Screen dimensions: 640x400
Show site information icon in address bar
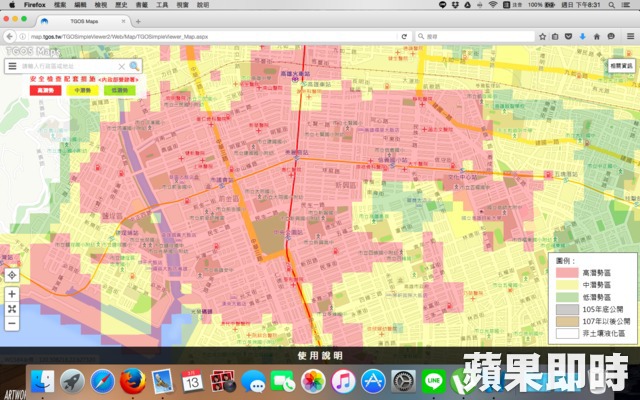[x=22, y=37]
